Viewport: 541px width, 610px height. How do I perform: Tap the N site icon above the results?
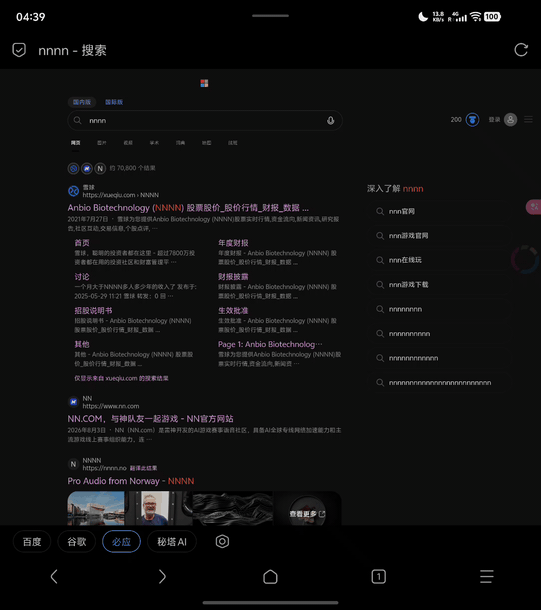click(x=100, y=168)
